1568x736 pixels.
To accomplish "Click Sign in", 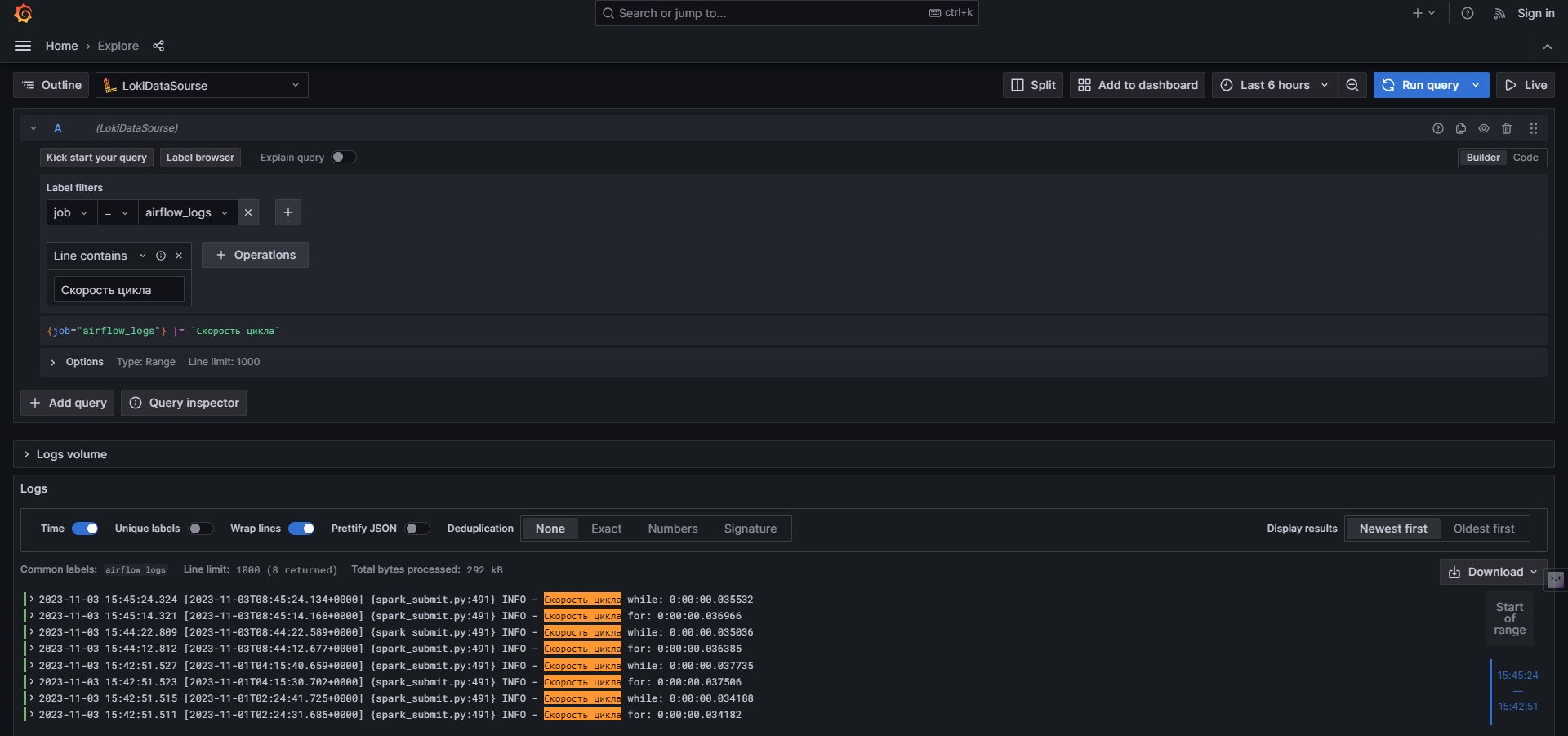I will pyautogui.click(x=1535, y=13).
